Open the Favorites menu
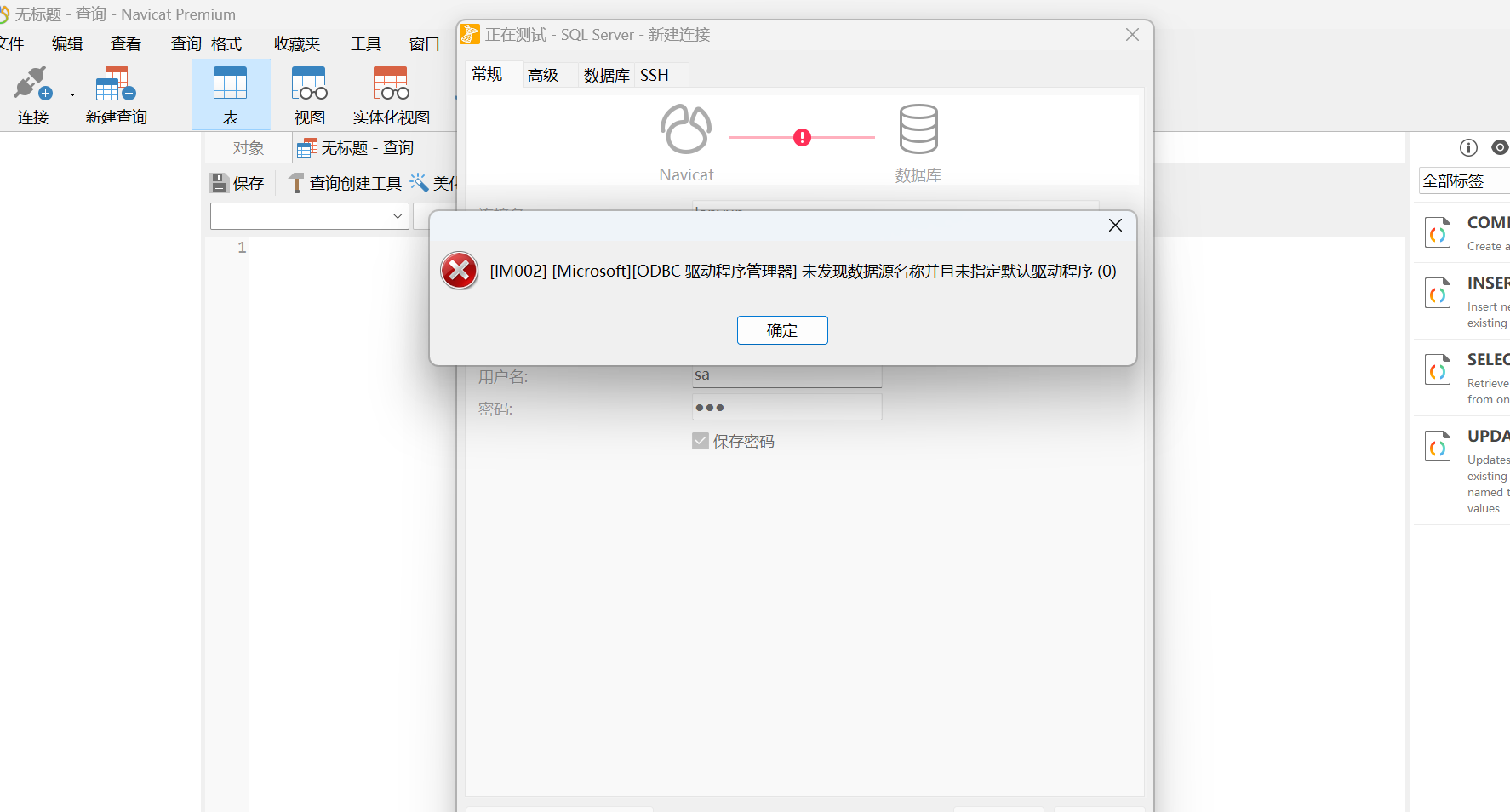 click(x=296, y=44)
